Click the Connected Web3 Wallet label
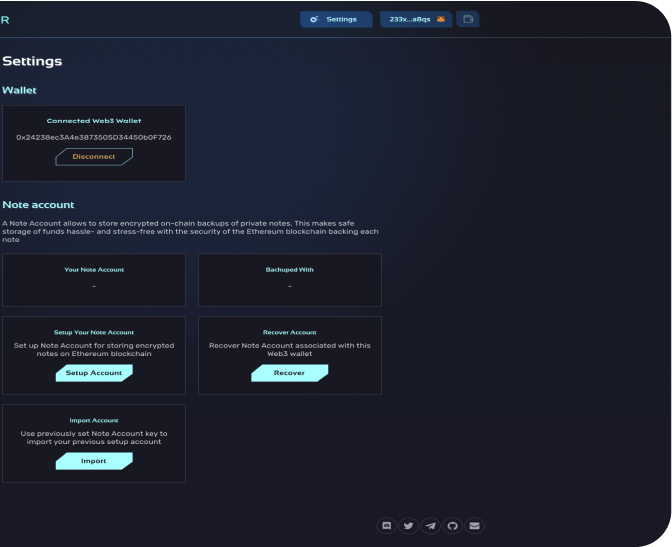Image resolution: width=672 pixels, height=547 pixels. point(94,121)
